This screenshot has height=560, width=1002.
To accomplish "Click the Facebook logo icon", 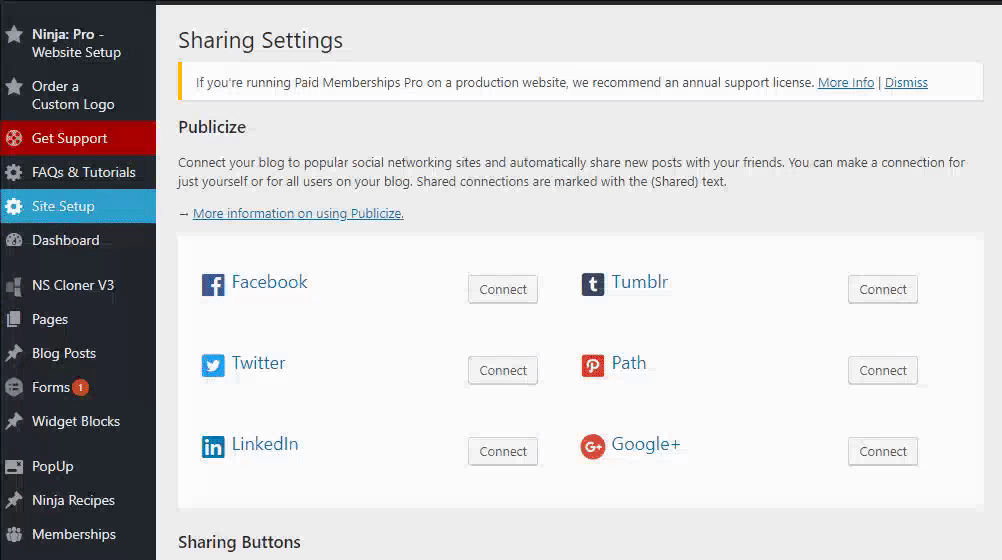I will tap(213, 284).
